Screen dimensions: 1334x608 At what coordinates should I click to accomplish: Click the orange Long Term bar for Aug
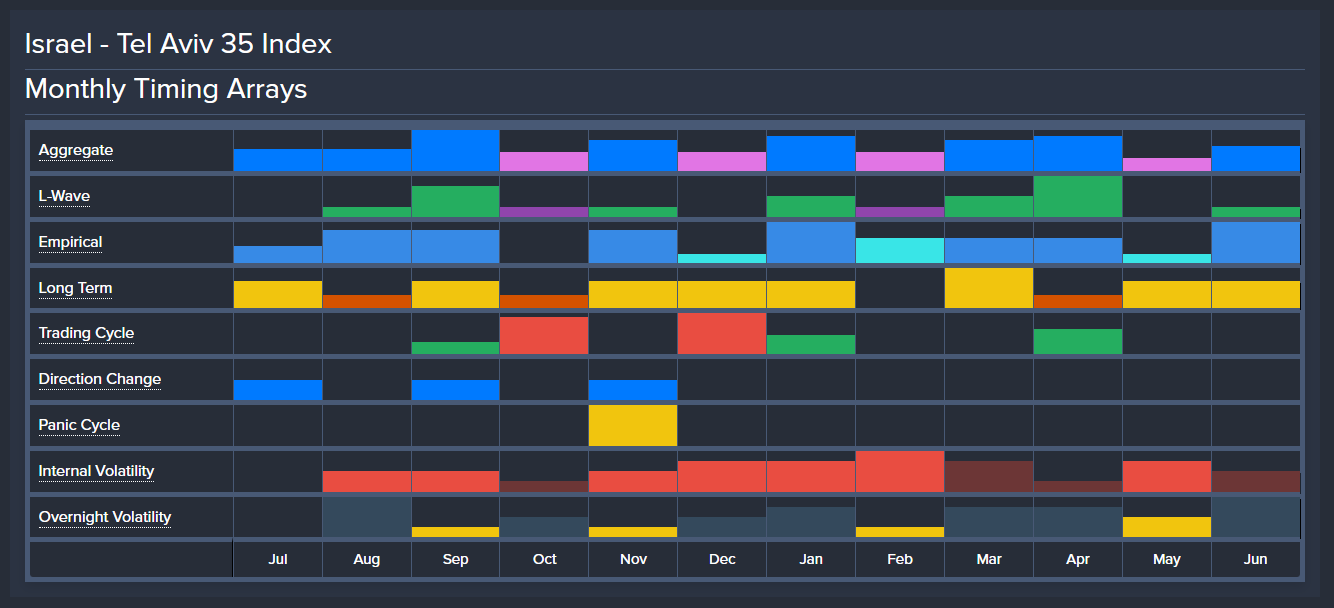367,302
